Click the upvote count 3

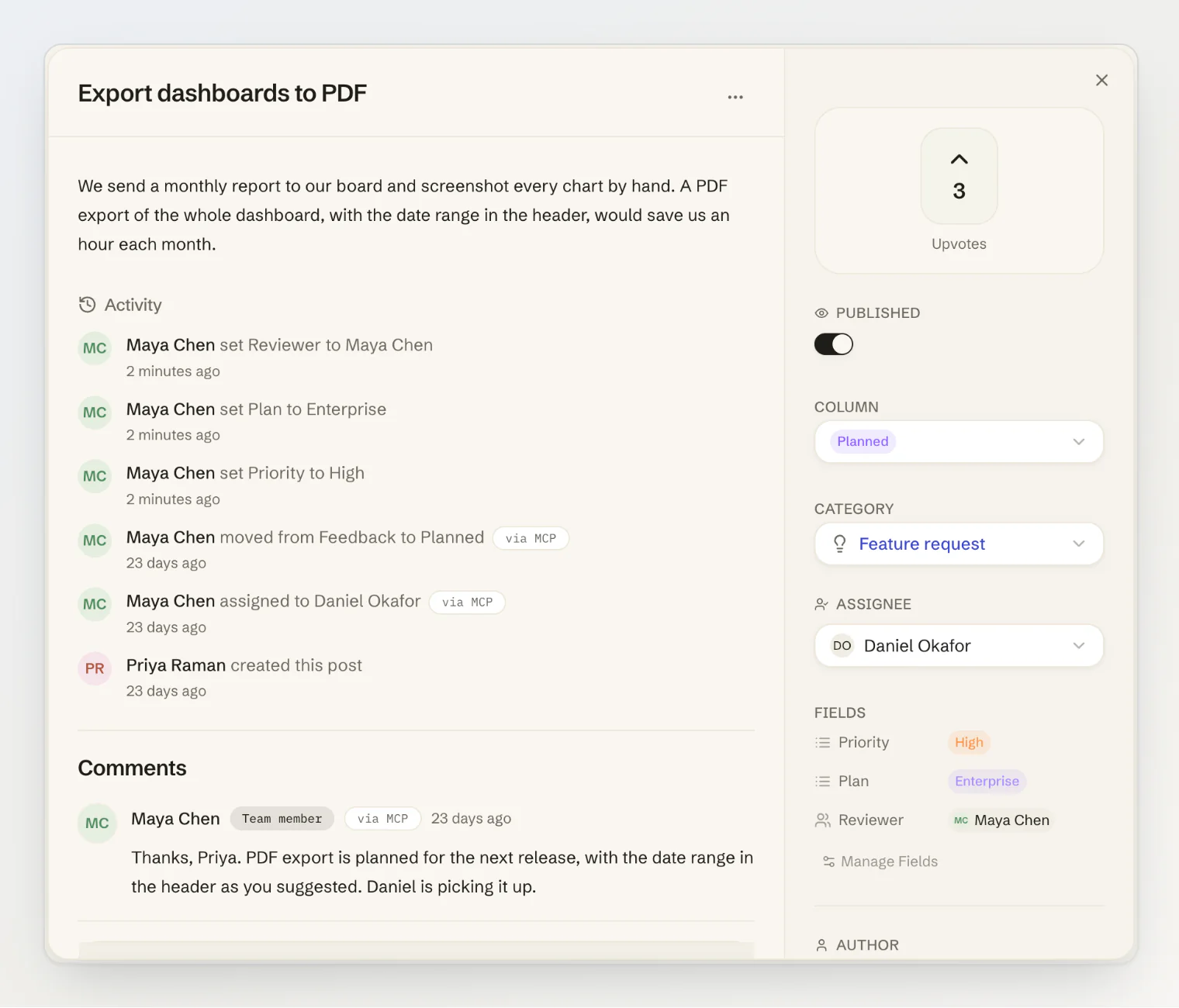click(959, 191)
